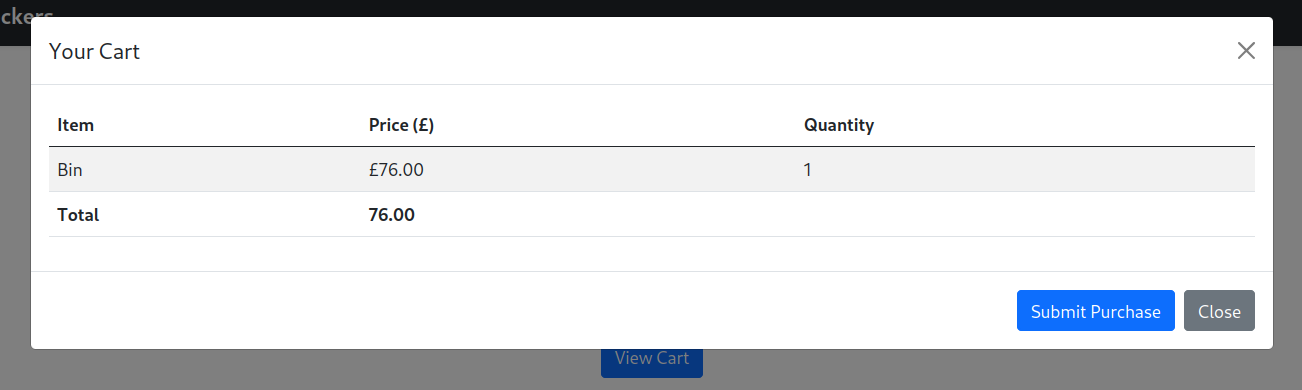Submit the purchase

click(x=1095, y=311)
